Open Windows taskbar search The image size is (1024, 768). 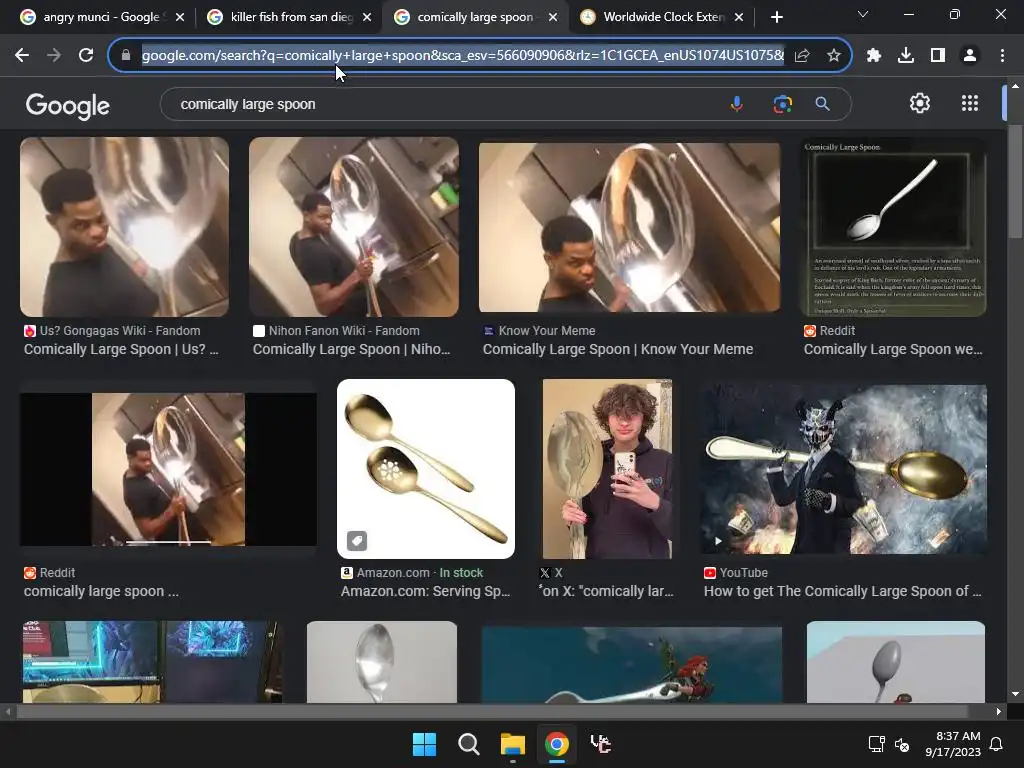point(468,744)
